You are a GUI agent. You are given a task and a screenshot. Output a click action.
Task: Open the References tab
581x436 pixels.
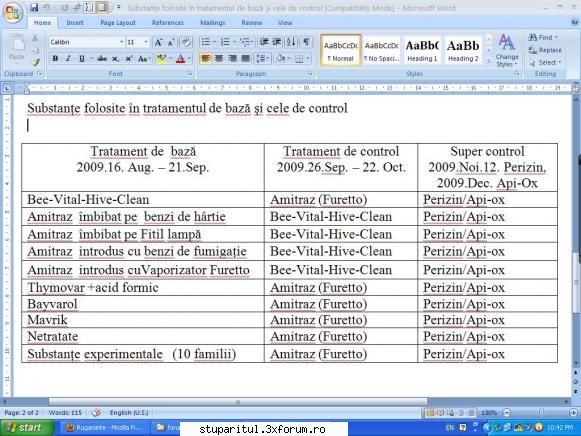tap(167, 23)
